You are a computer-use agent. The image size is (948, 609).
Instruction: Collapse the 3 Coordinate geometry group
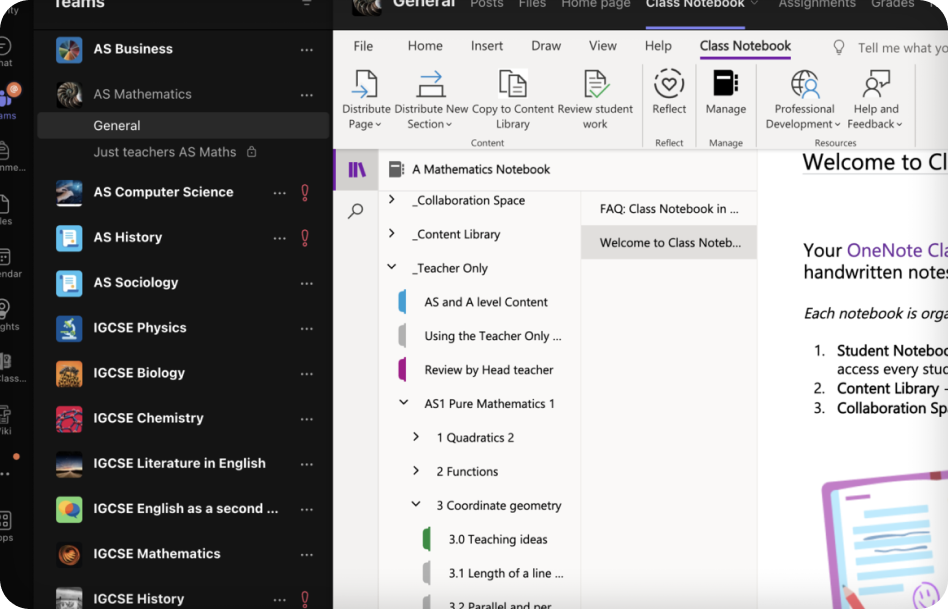click(x=416, y=504)
